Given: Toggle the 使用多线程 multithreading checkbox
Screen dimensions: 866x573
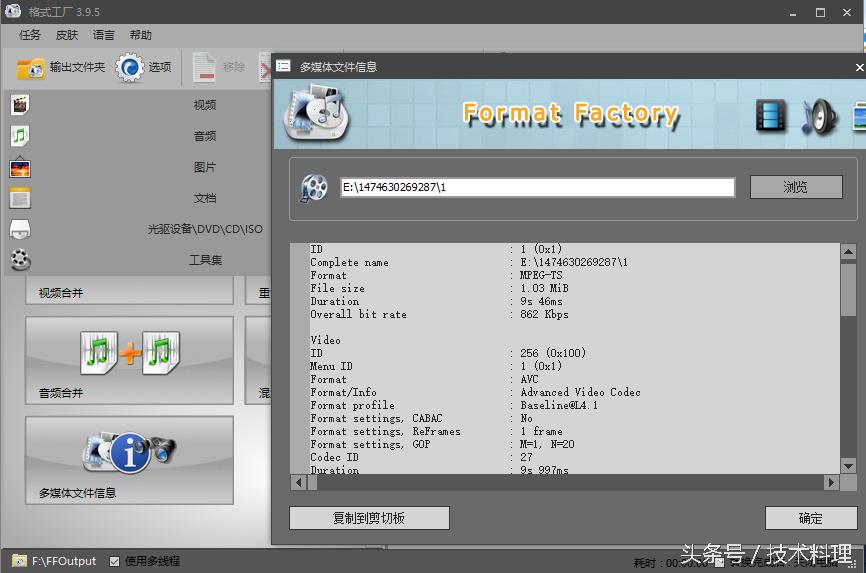Looking at the screenshot, I should click(115, 561).
